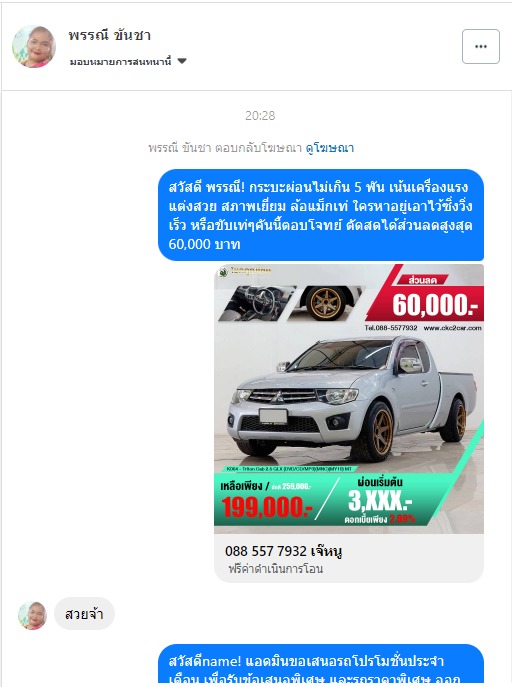Select the first blue greeting message bubble
This screenshot has height=687, width=512.
coord(321,215)
